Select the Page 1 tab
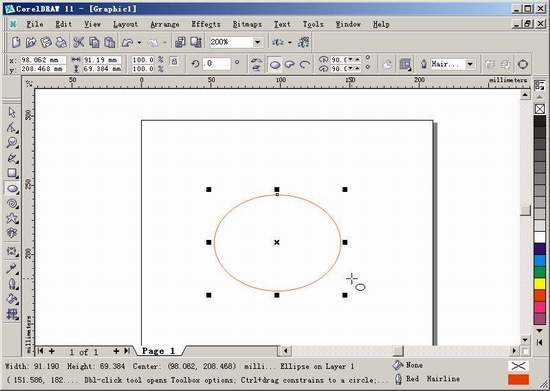This screenshot has height=391, width=550. (x=159, y=351)
